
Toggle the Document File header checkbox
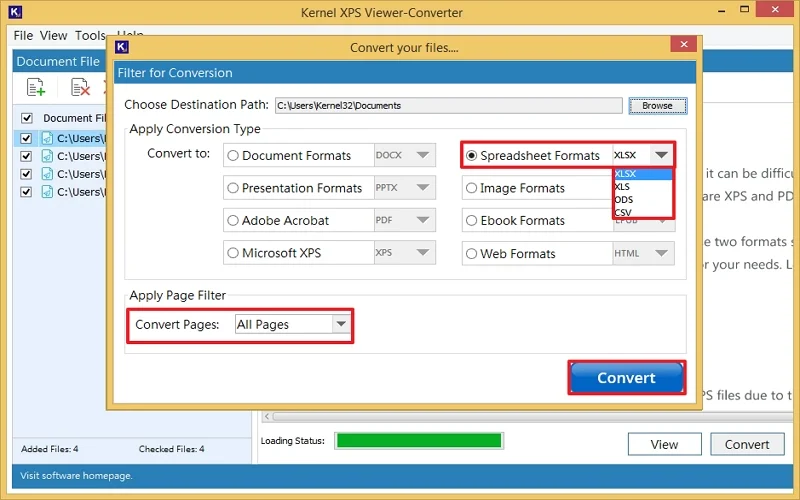pos(27,118)
